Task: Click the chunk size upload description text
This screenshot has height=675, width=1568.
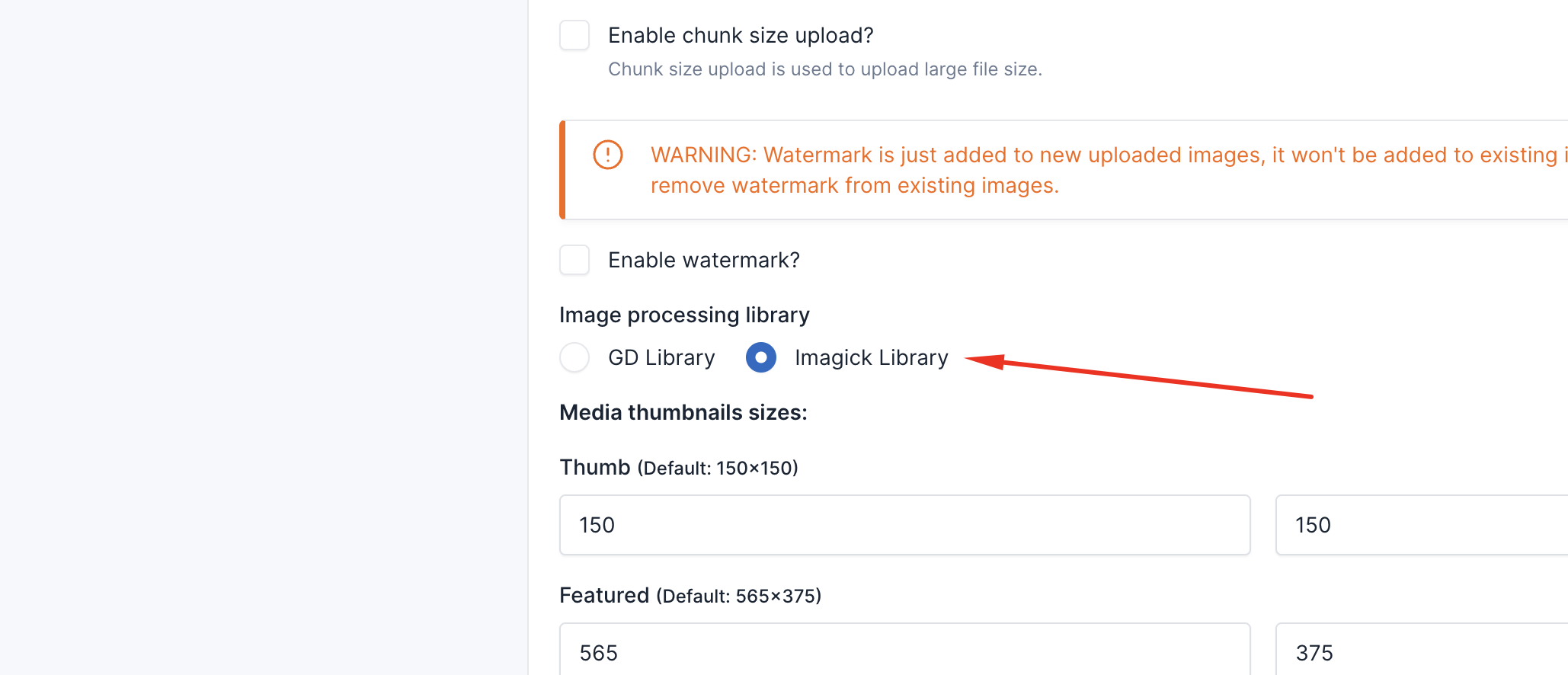Action: (x=825, y=69)
